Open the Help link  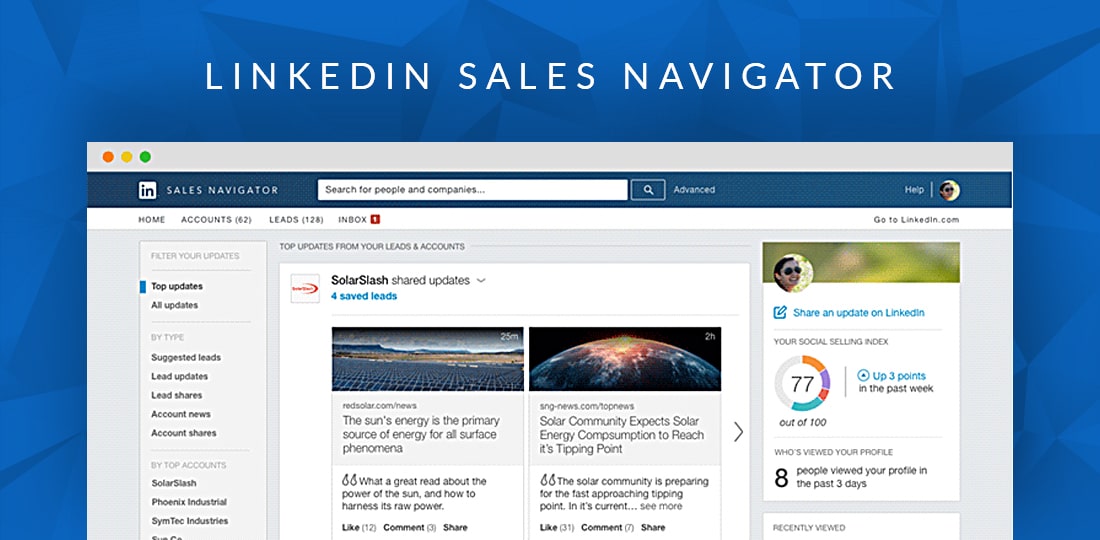click(914, 190)
